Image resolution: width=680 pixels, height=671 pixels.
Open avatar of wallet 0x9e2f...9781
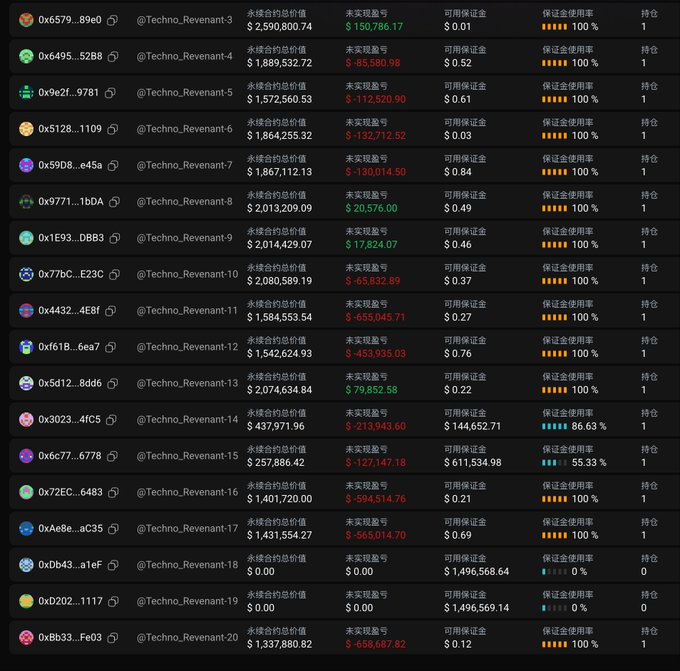pyautogui.click(x=26, y=92)
